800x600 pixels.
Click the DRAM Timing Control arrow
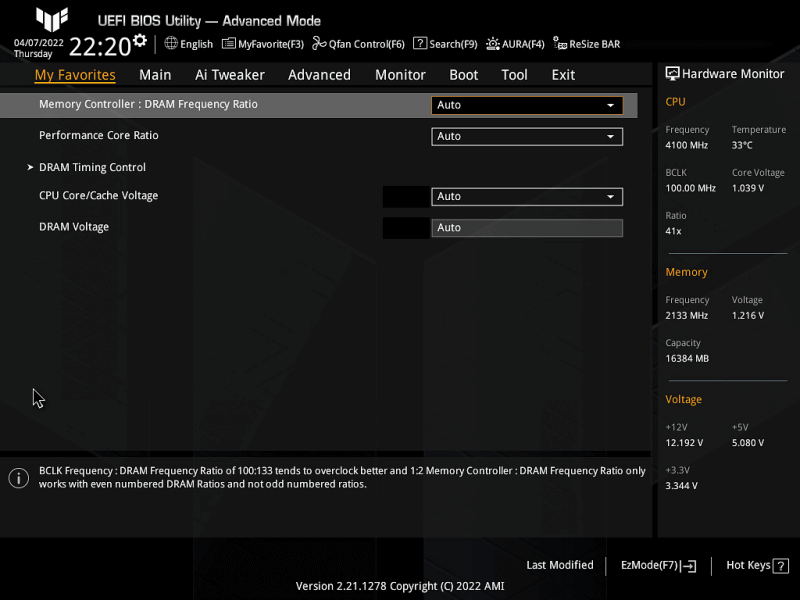click(30, 167)
